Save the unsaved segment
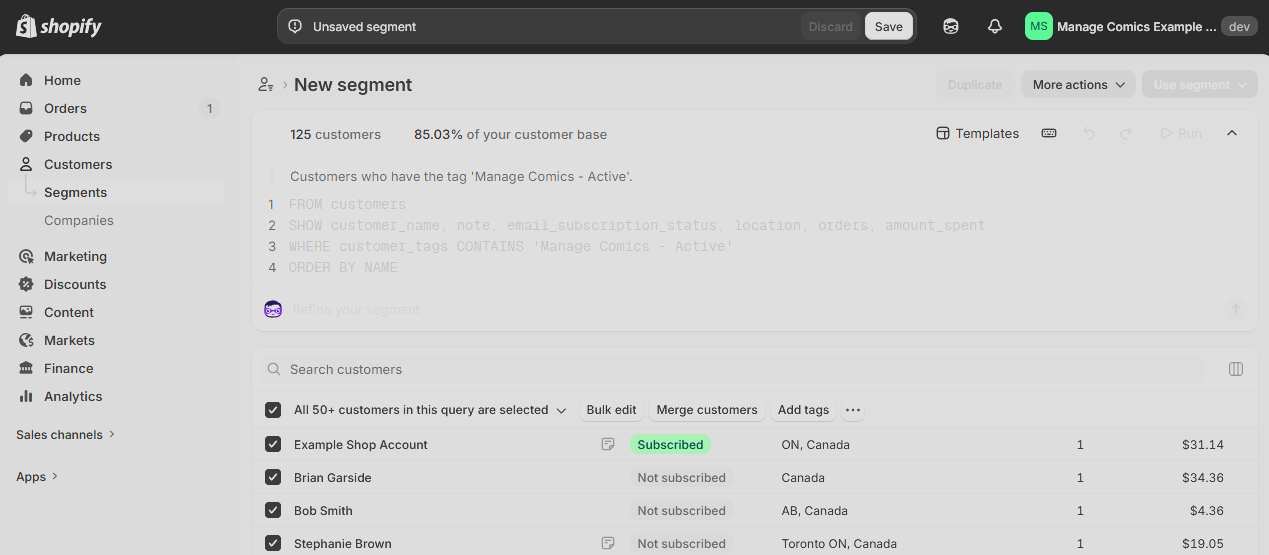The image size is (1269, 555). tap(889, 27)
